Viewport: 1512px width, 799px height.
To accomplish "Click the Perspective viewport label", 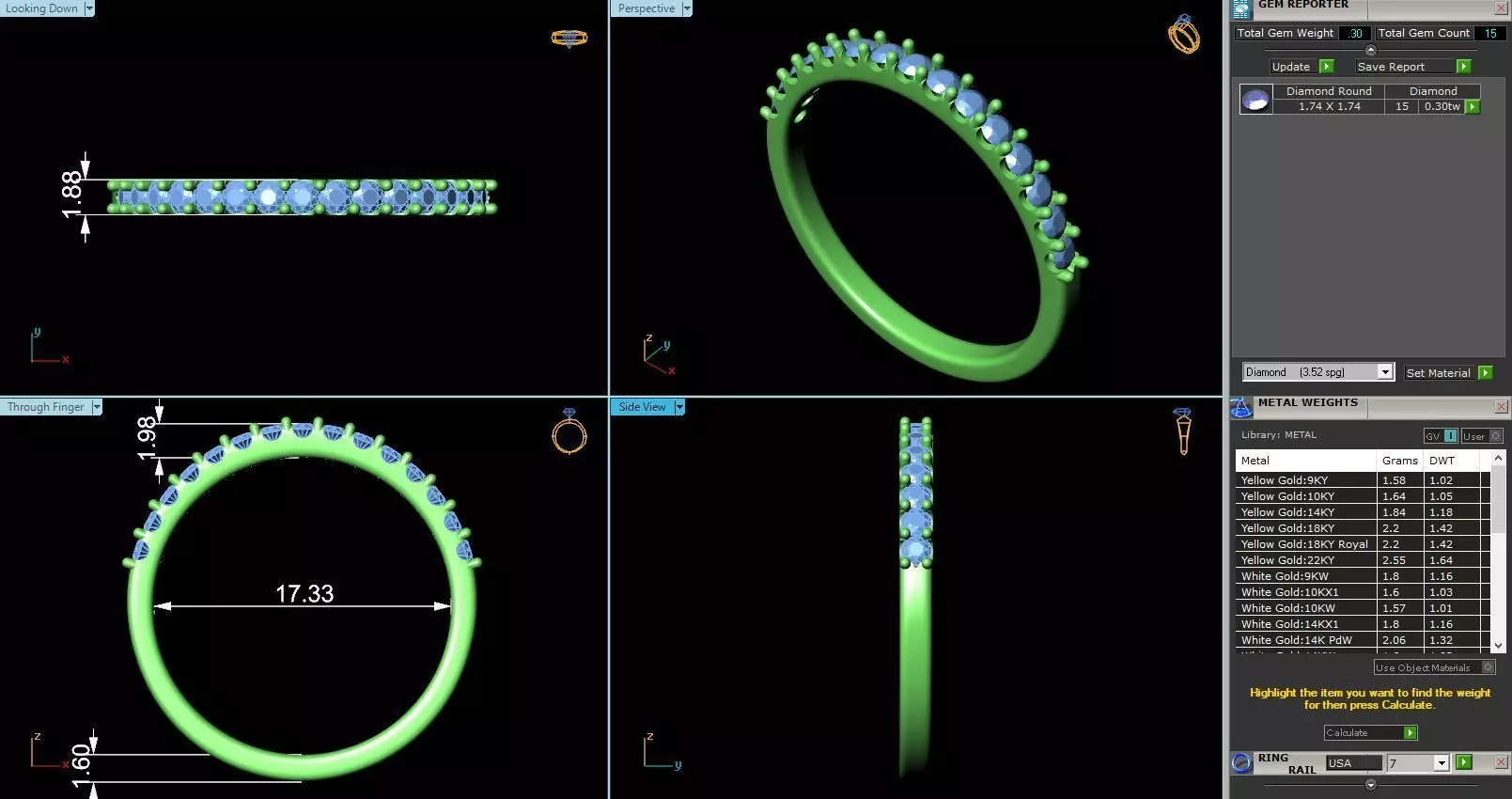I will [x=647, y=8].
